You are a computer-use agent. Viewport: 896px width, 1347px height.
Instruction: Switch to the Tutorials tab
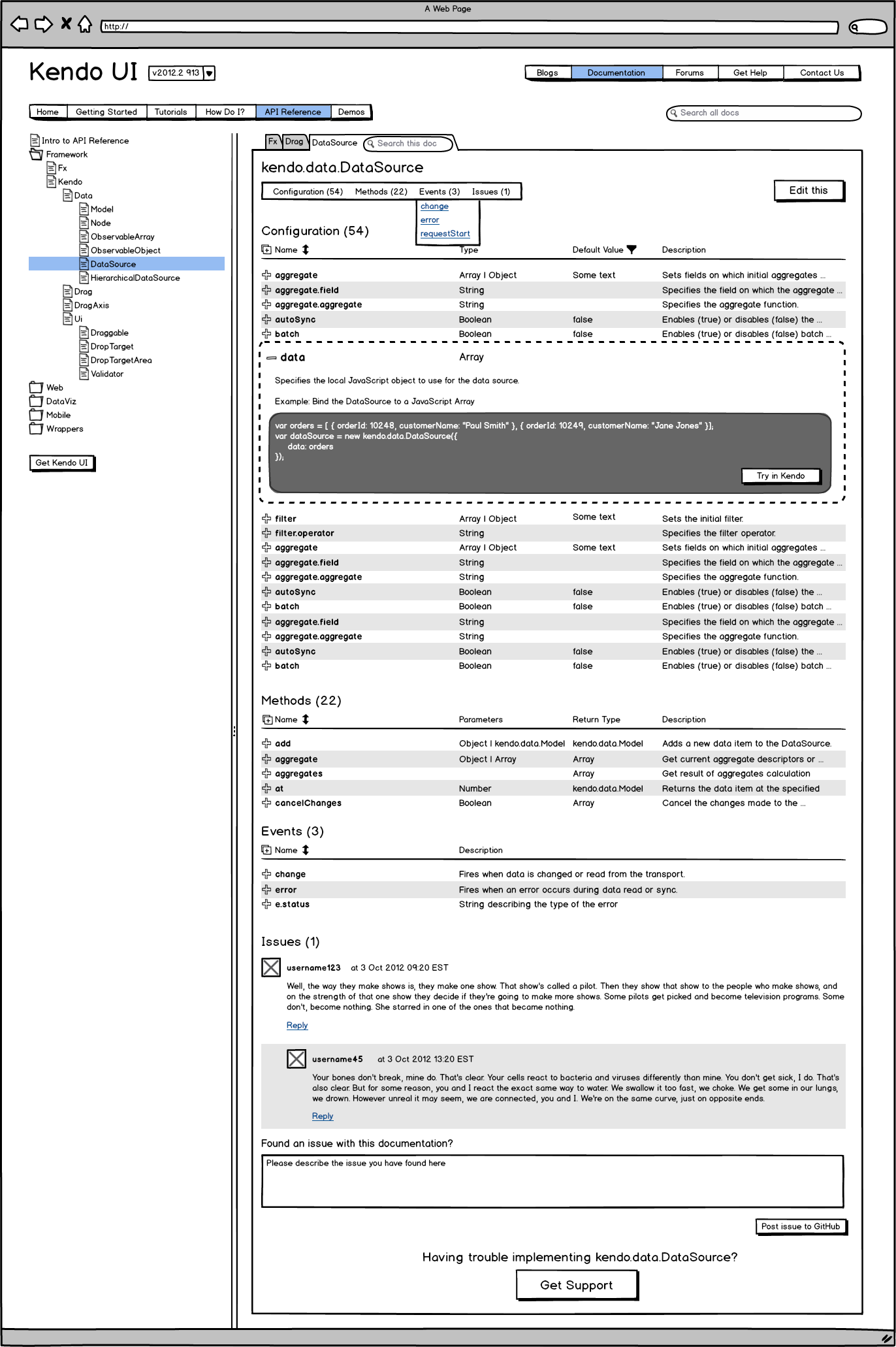point(171,112)
